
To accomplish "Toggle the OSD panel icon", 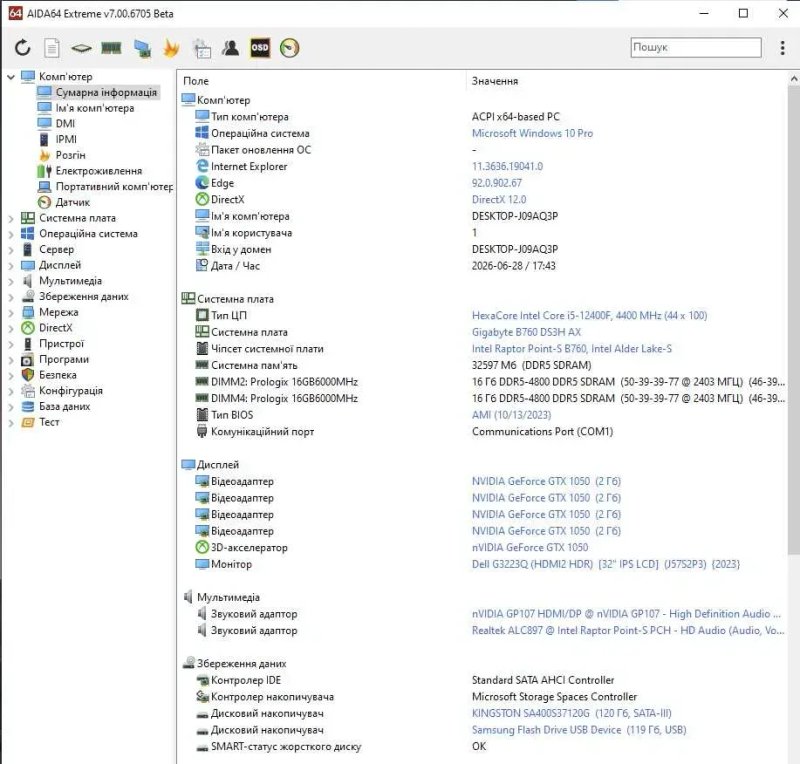I will tap(260, 48).
